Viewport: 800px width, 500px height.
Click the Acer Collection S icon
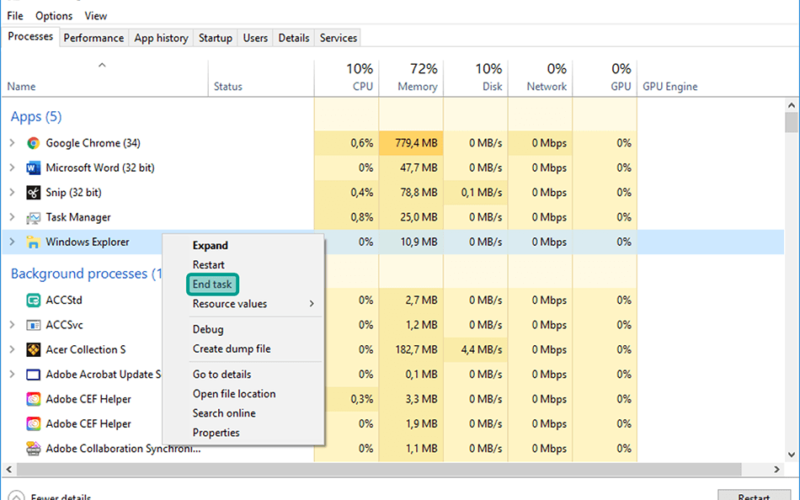pyautogui.click(x=33, y=350)
